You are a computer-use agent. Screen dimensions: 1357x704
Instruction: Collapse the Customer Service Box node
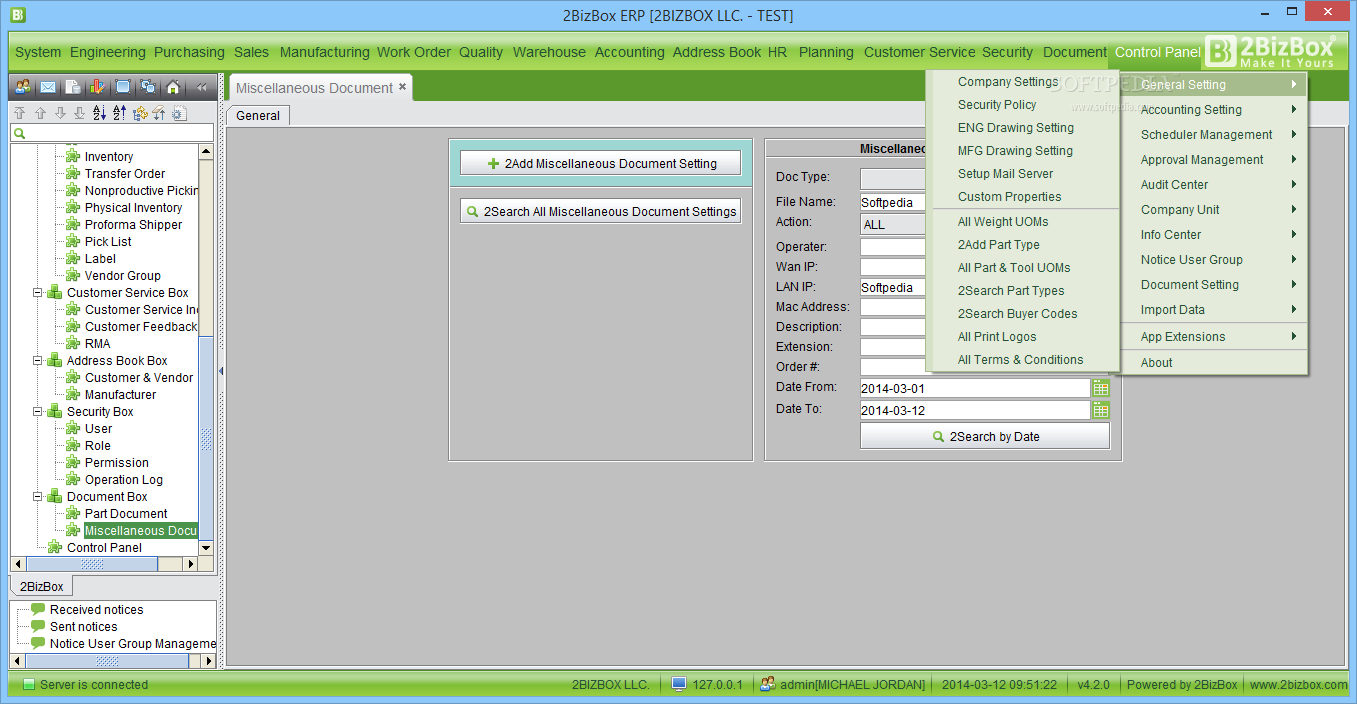[38, 293]
